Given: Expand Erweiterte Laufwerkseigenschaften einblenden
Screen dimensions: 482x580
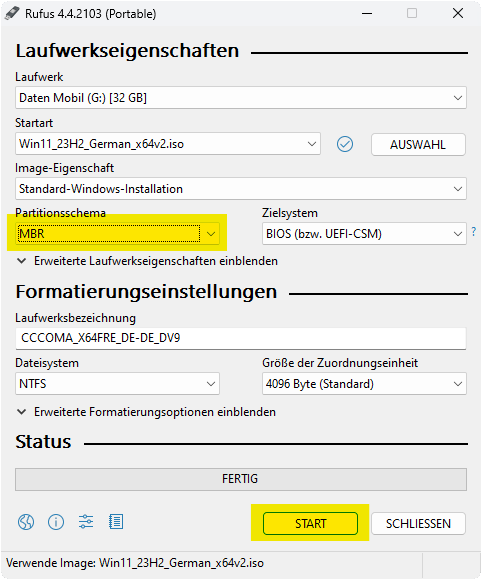Looking at the screenshot, I should tap(147, 261).
